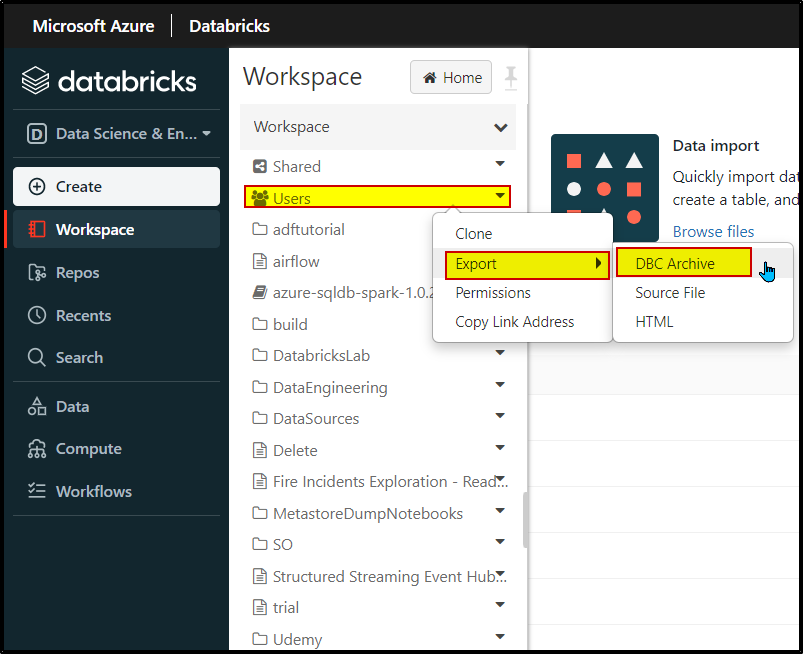Viewport: 803px width, 654px height.
Task: Click the Microsoft Azure header link
Action: (93, 26)
